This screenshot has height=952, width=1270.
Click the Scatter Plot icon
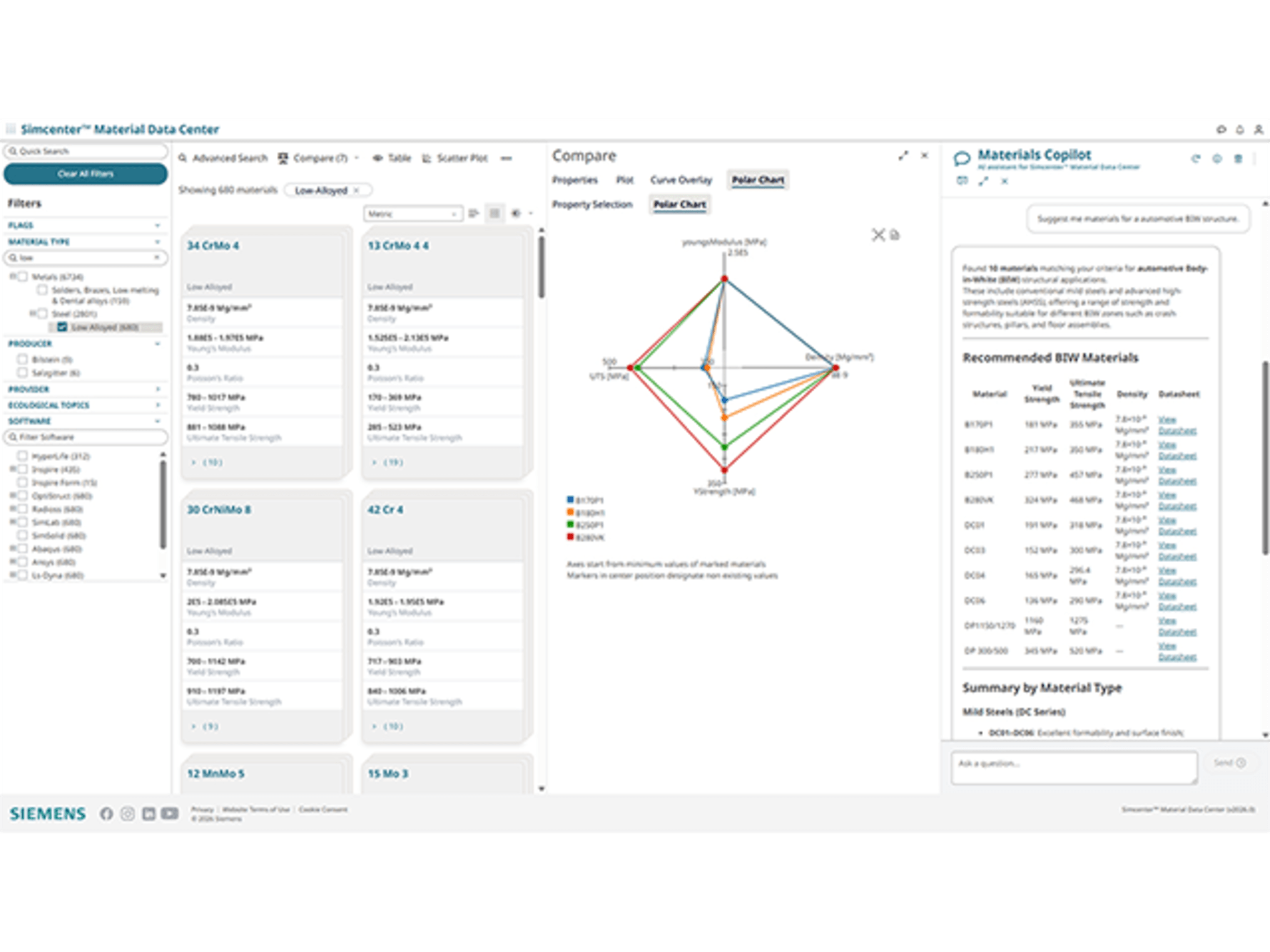(427, 158)
